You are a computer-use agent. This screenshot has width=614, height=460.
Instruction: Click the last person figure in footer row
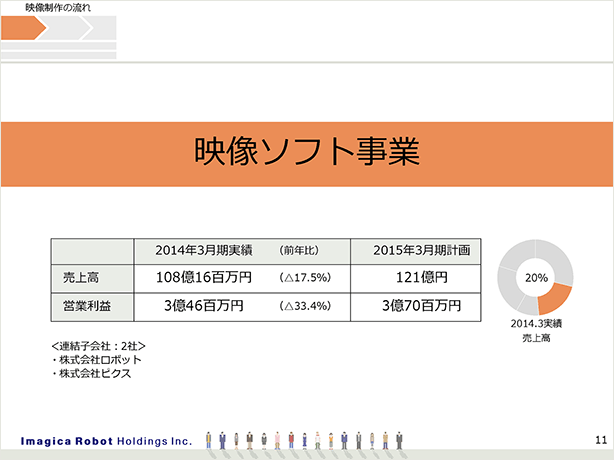click(399, 440)
